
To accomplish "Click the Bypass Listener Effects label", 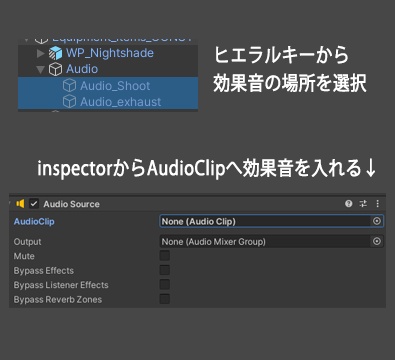I will pyautogui.click(x=61, y=285).
